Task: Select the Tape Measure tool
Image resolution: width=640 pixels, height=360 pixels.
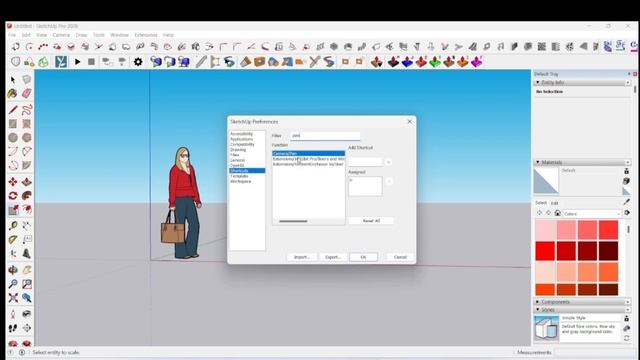Action: point(13,226)
